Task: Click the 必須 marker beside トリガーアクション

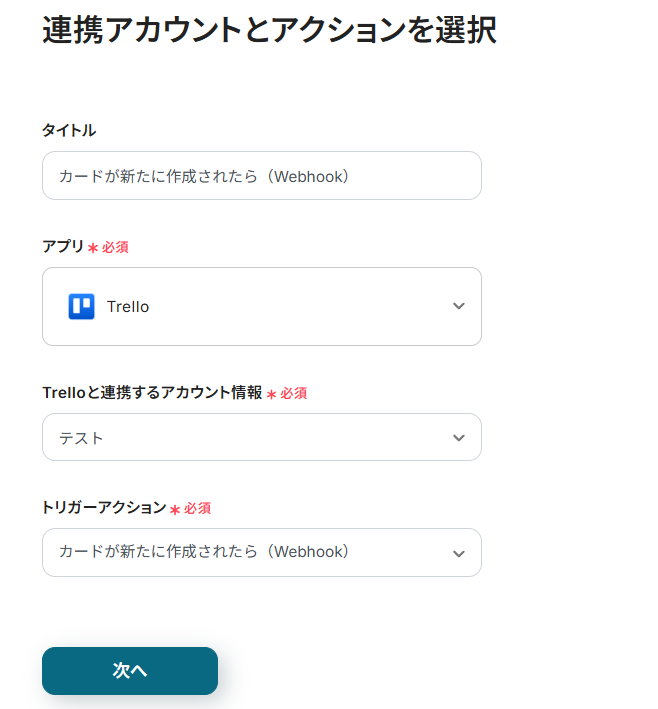Action: 197,509
